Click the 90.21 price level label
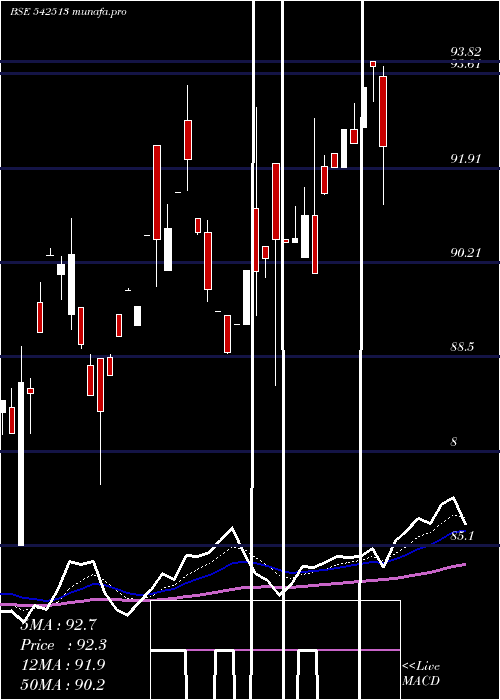 pyautogui.click(x=466, y=253)
